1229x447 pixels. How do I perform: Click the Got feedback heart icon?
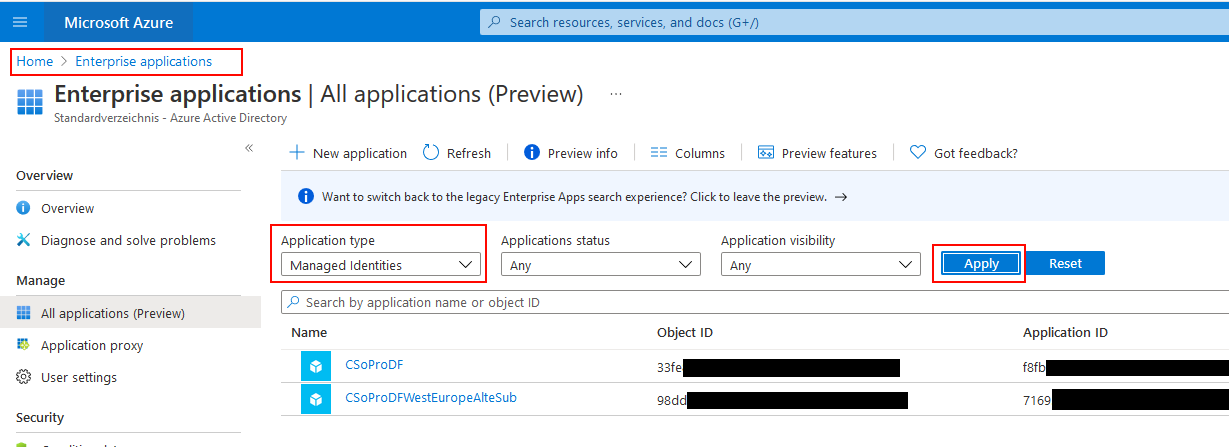tap(918, 153)
